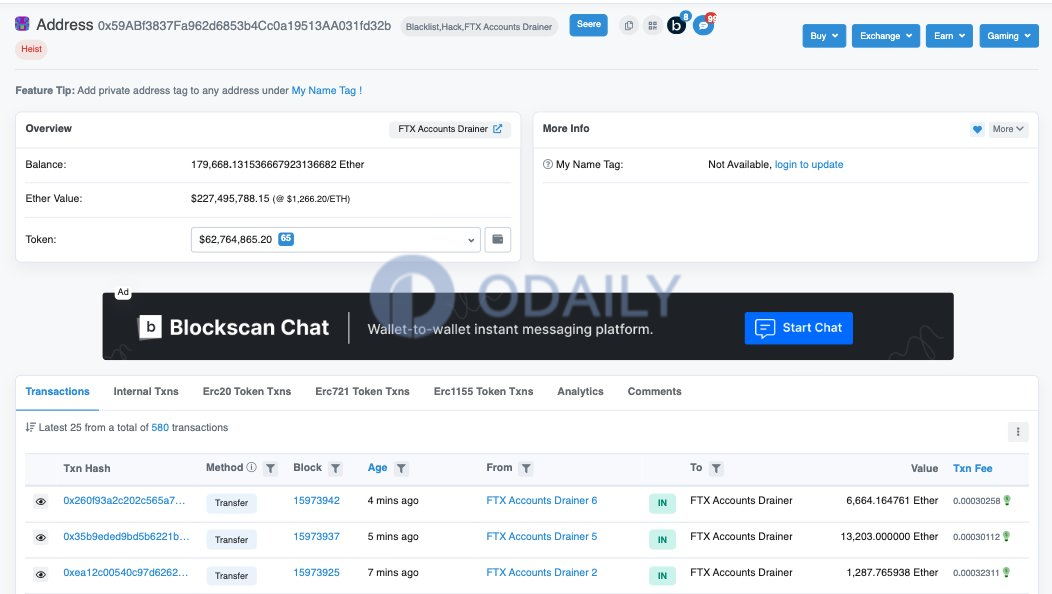This screenshot has width=1052, height=594.
Task: Open the FTX Accounts Drainer 5 sender link
Action: pos(541,537)
